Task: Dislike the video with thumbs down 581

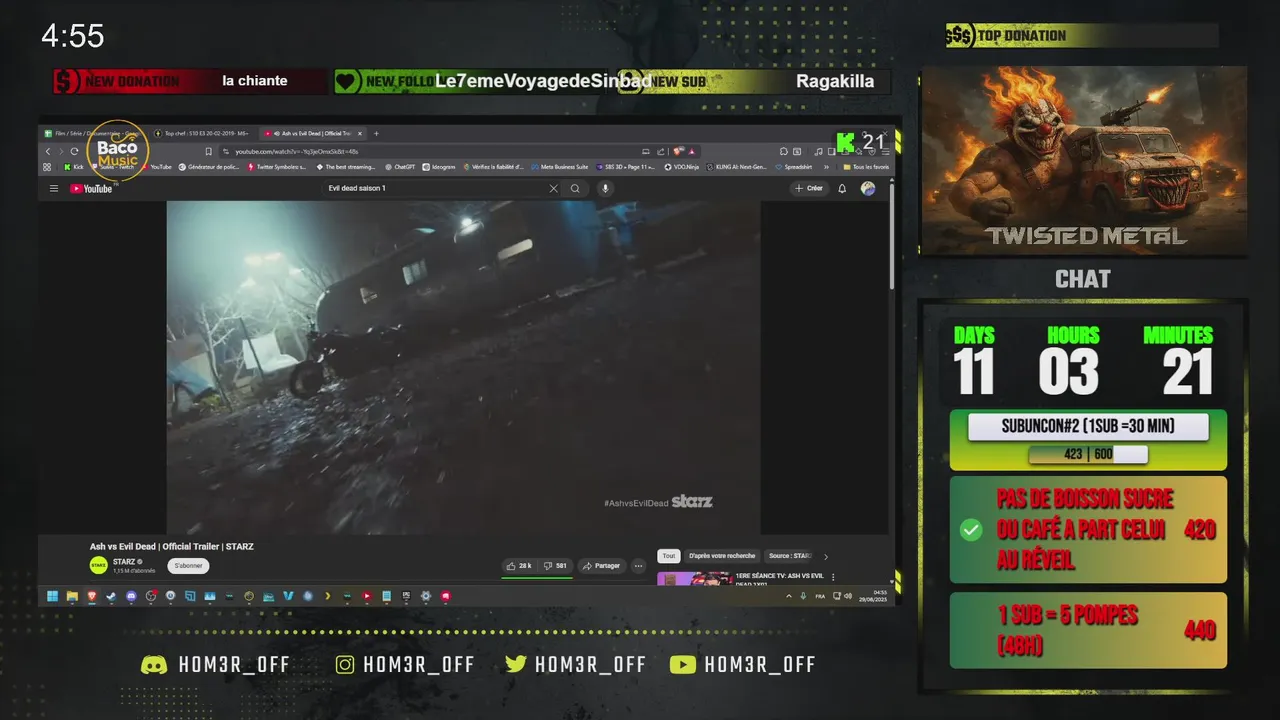Action: [555, 566]
